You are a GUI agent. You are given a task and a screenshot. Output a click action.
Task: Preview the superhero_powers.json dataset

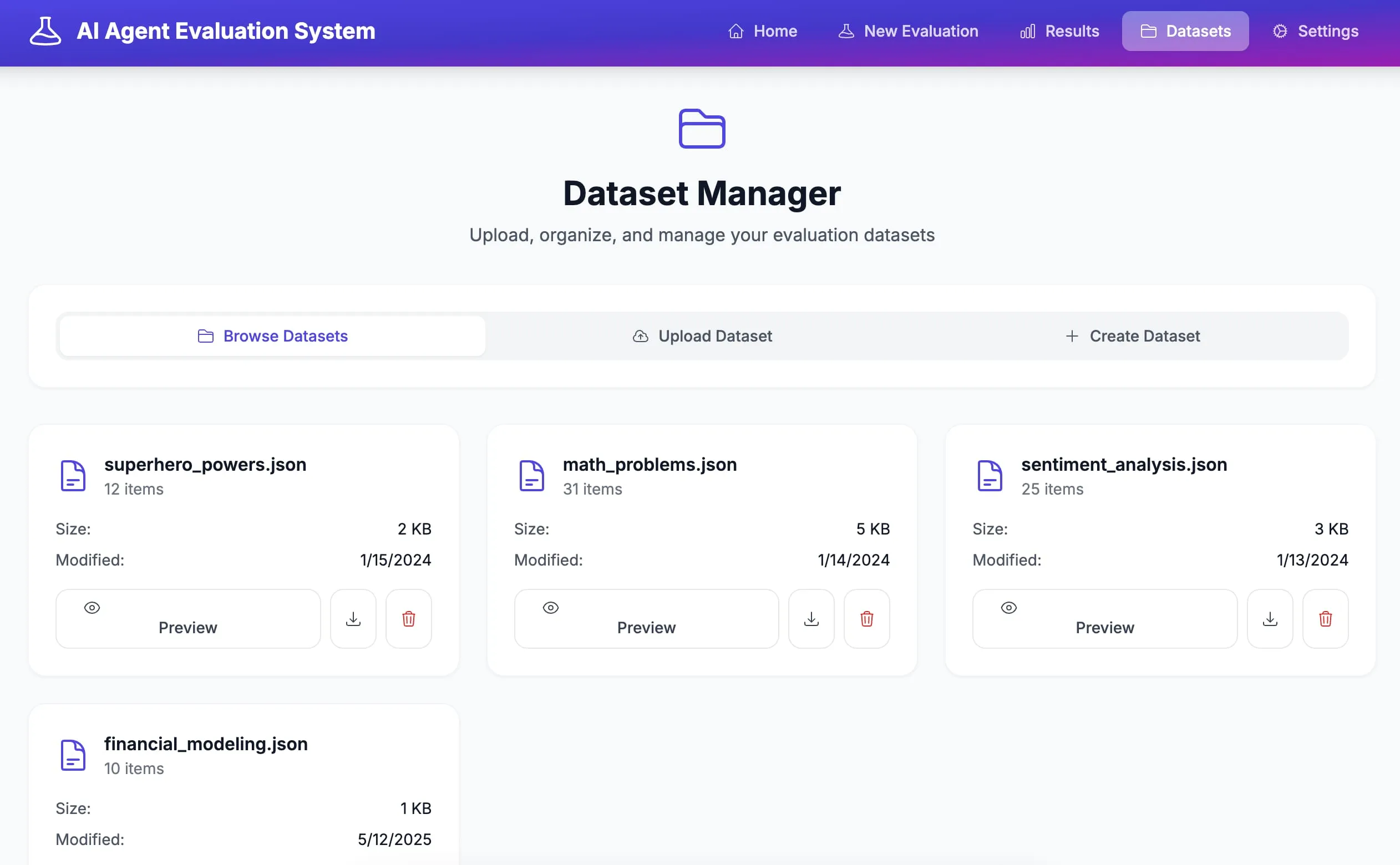187,618
